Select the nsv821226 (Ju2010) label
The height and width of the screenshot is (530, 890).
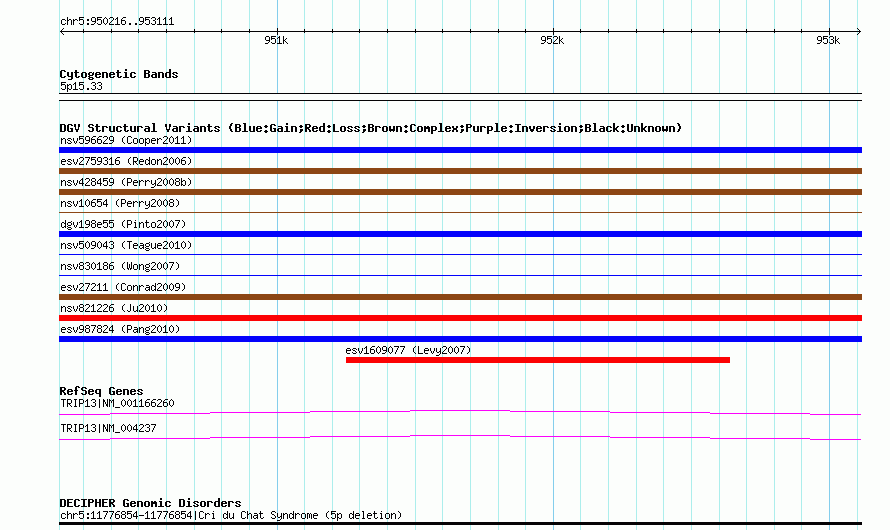click(x=114, y=308)
